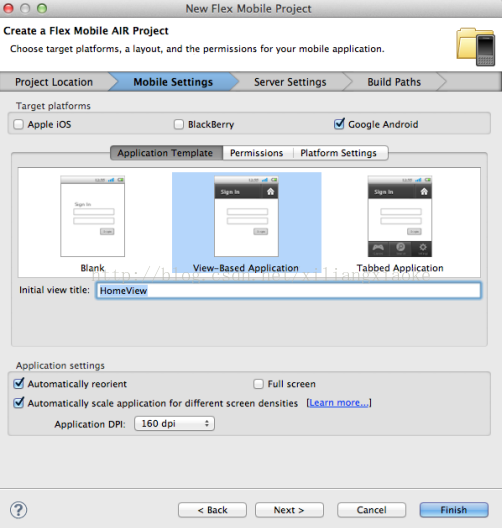The height and width of the screenshot is (528, 502).
Task: Go to the Server Settings step
Action: [x=290, y=82]
